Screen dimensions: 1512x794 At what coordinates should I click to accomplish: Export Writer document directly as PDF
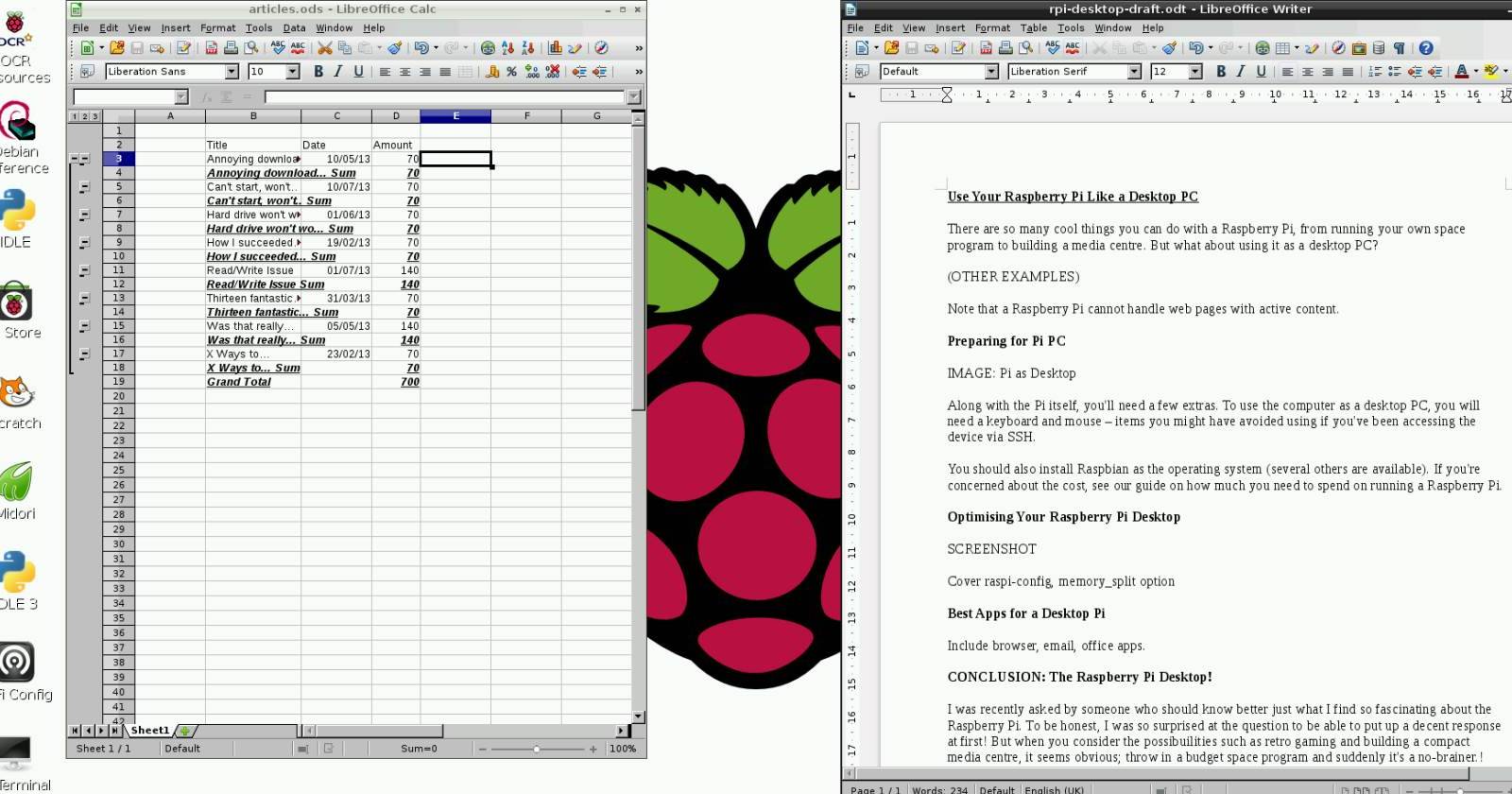click(986, 47)
